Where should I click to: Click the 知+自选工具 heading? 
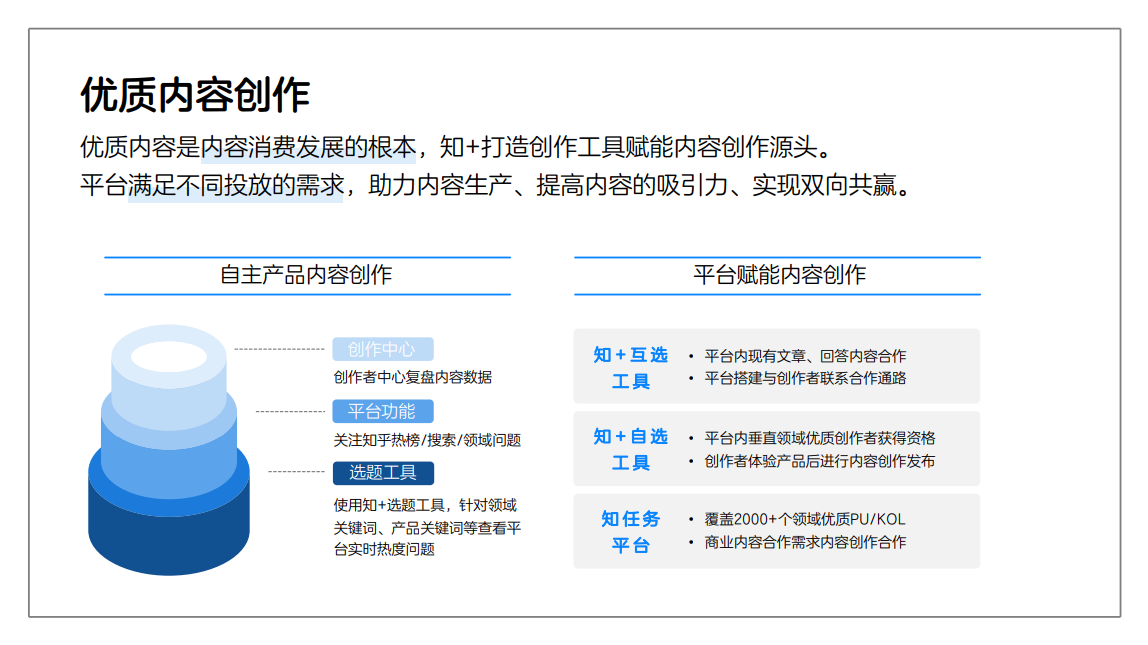630,450
